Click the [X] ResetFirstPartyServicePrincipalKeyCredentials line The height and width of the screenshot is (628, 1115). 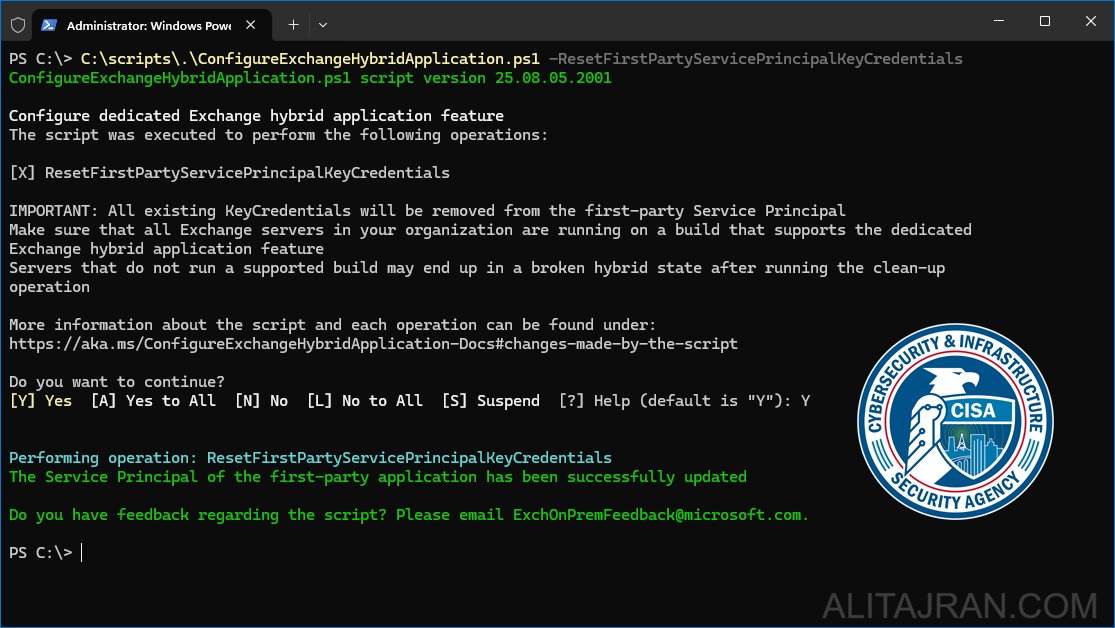tap(229, 173)
